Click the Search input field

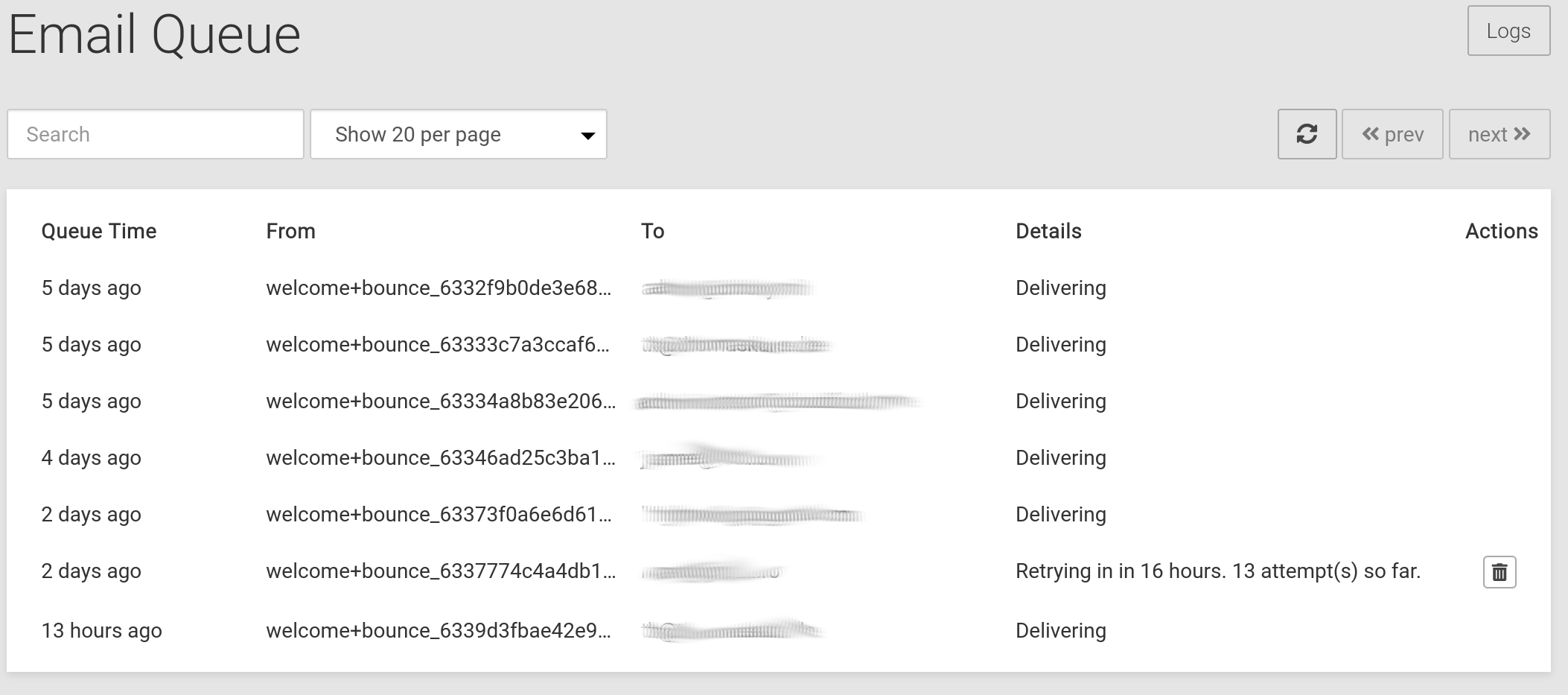pos(156,134)
